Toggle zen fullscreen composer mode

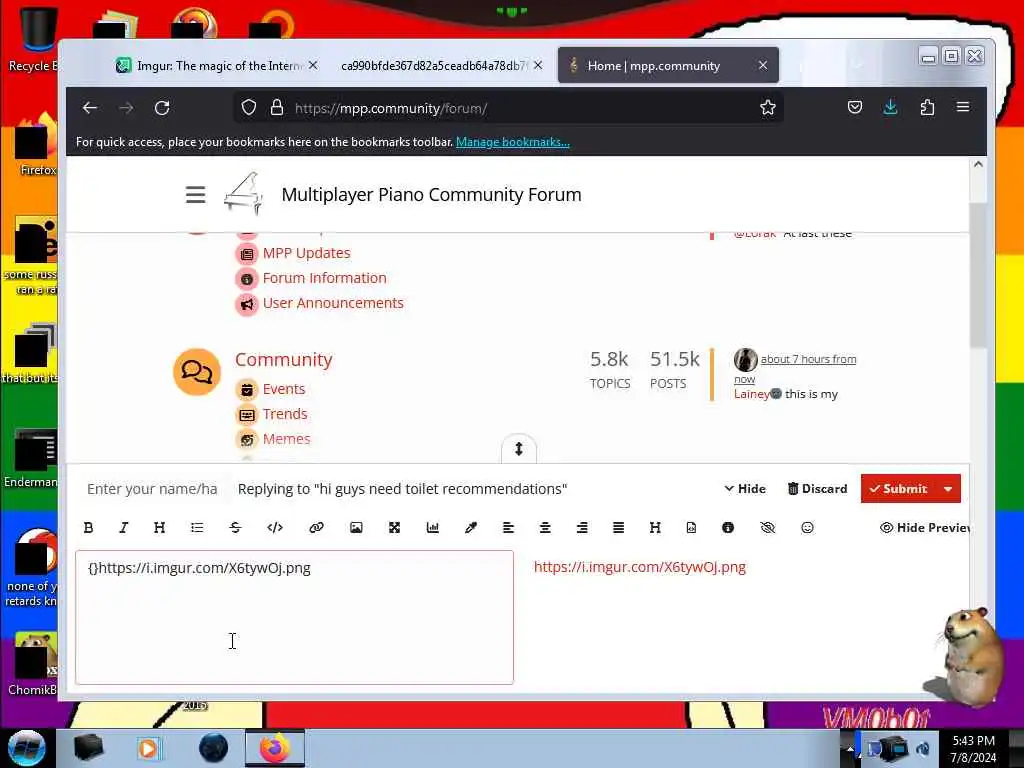click(x=394, y=528)
